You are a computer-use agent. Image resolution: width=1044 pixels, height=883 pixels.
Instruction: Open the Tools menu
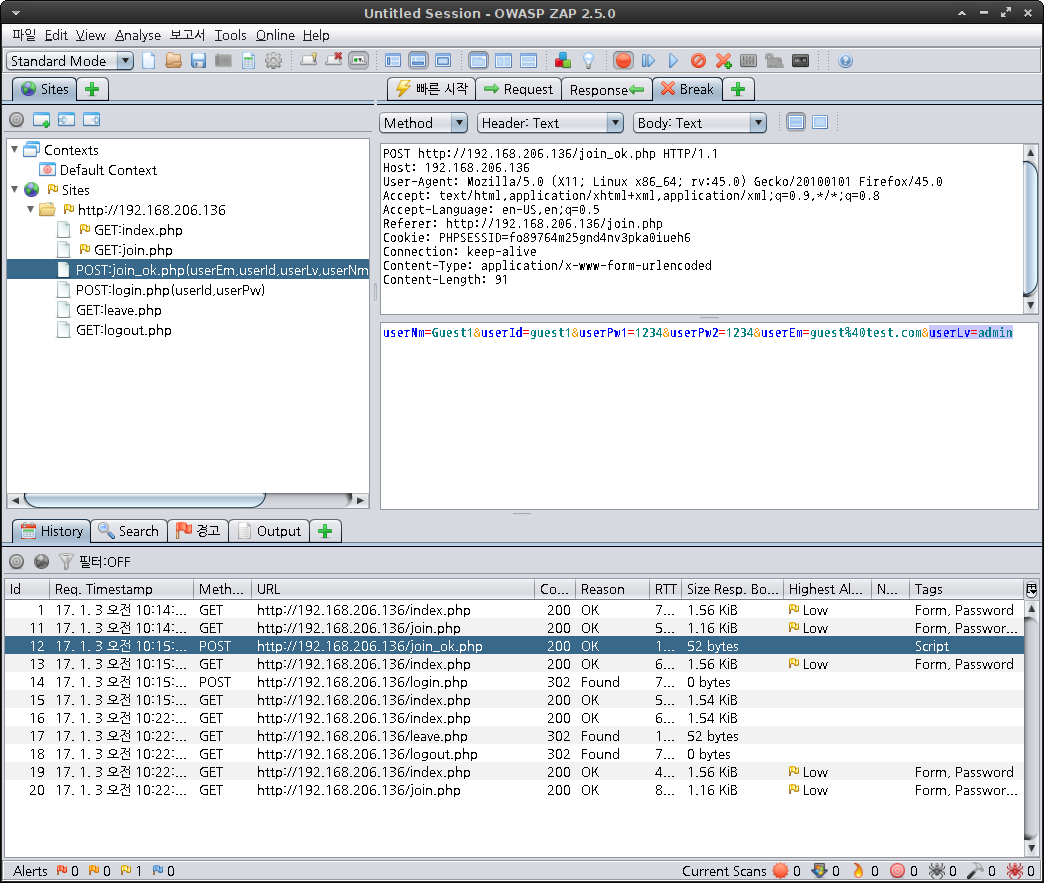[x=230, y=35]
